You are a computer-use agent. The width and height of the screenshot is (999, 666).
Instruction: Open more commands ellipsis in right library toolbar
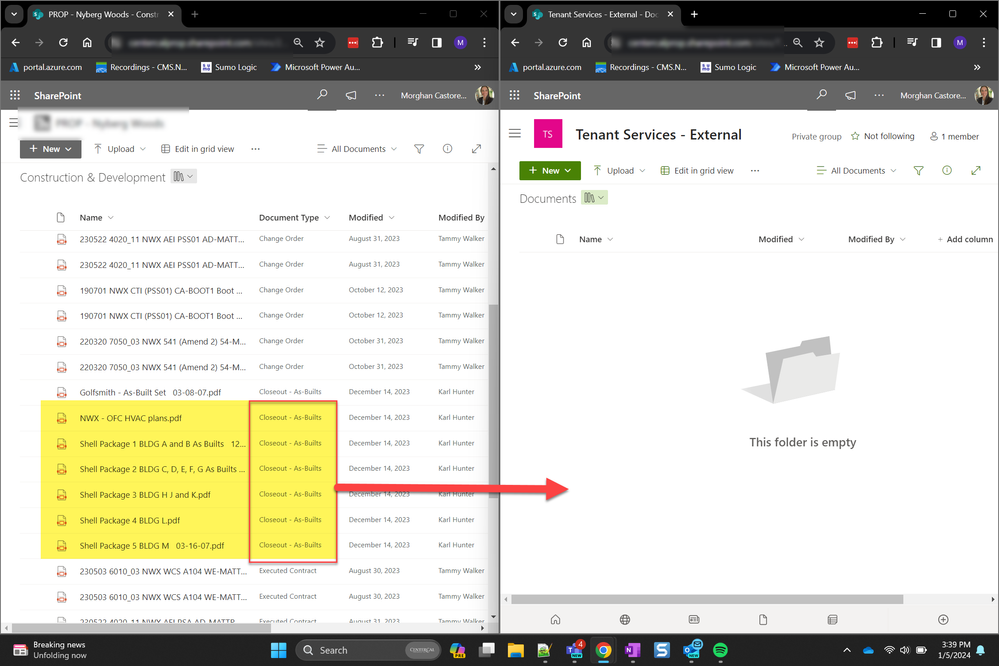(755, 170)
